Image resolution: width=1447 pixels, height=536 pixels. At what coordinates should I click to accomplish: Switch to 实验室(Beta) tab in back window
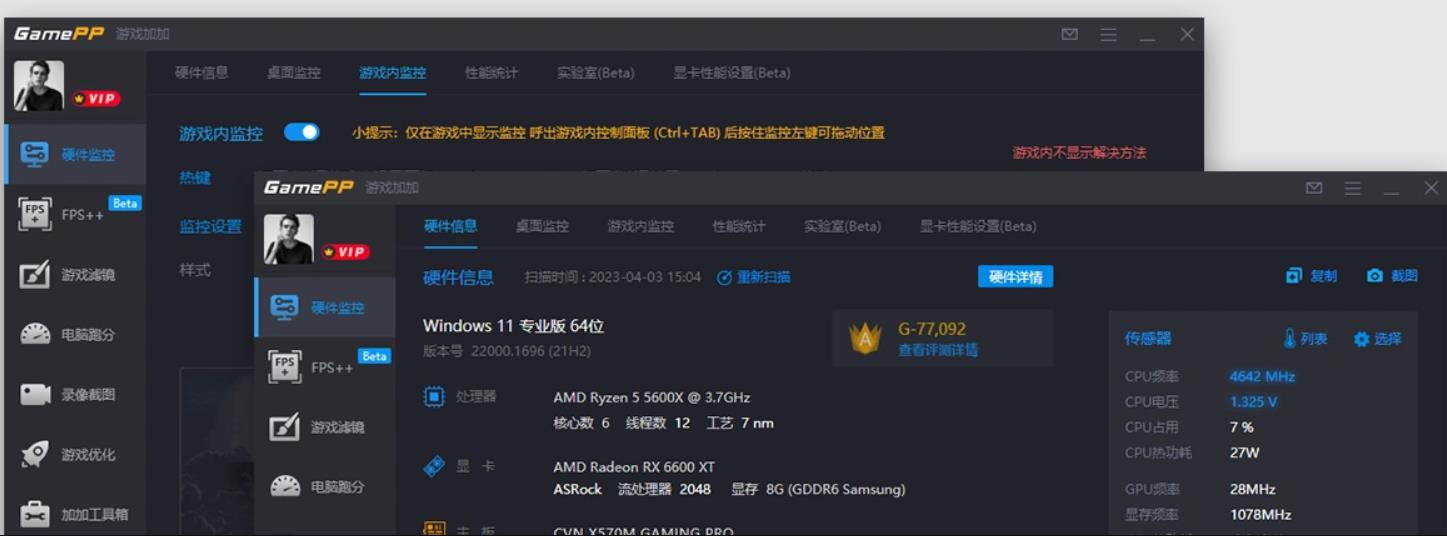[595, 72]
